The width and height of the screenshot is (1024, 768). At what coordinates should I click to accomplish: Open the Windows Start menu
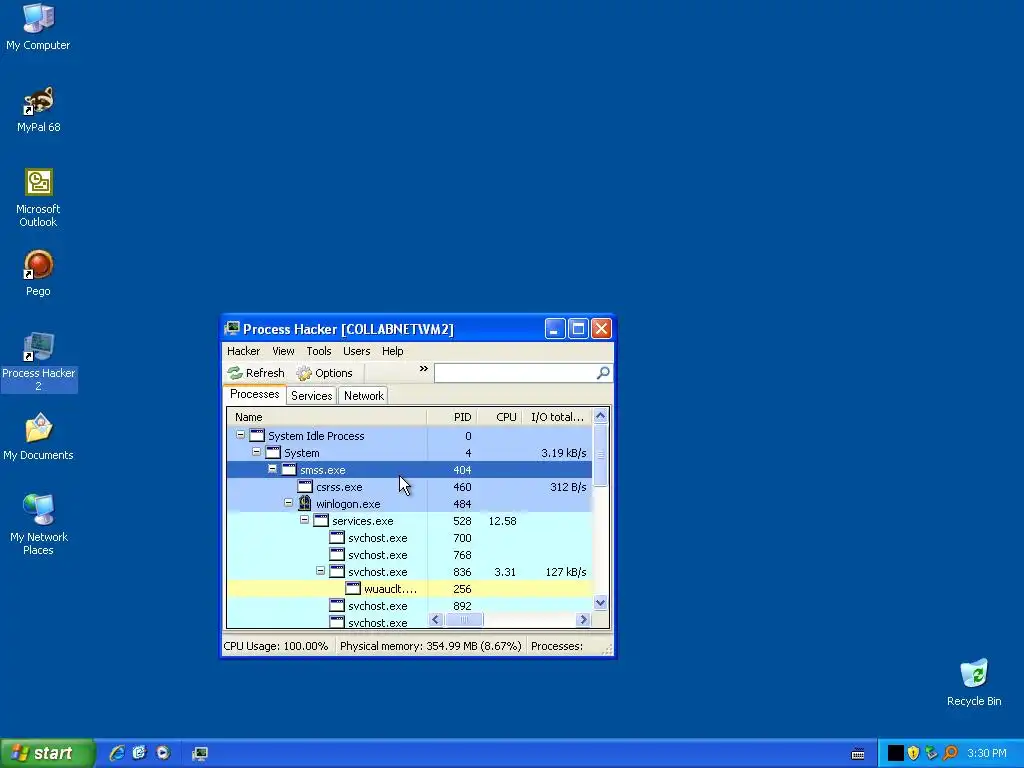47,753
